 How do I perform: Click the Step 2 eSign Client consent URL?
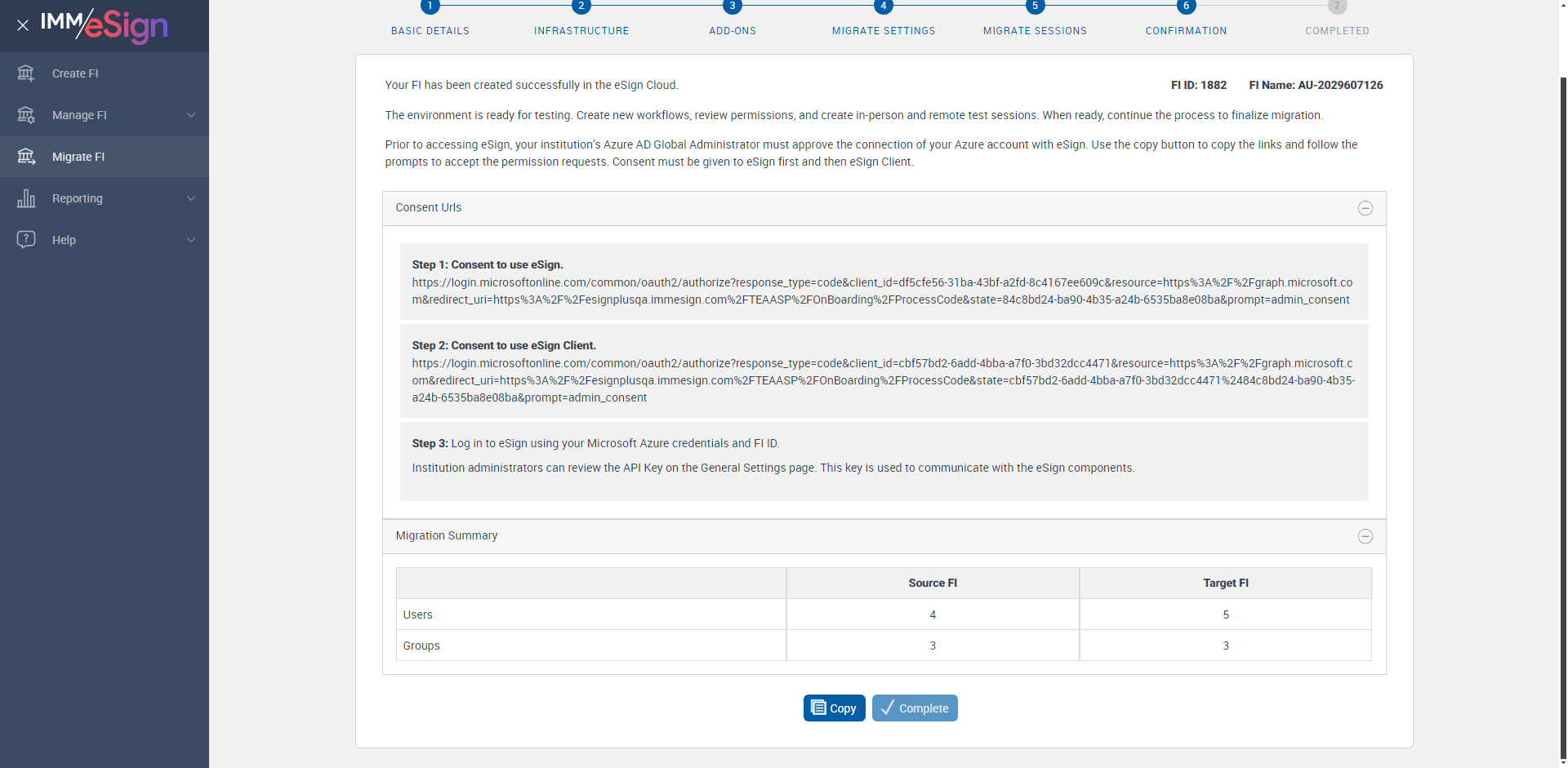(x=884, y=380)
